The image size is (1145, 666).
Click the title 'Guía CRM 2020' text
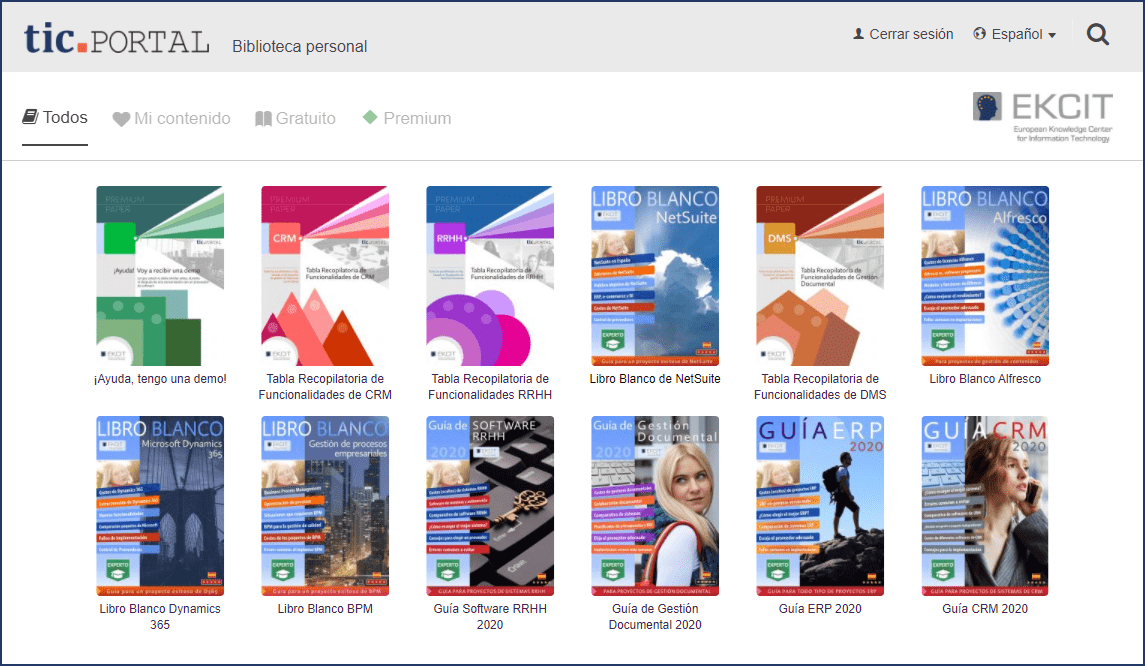coord(985,609)
